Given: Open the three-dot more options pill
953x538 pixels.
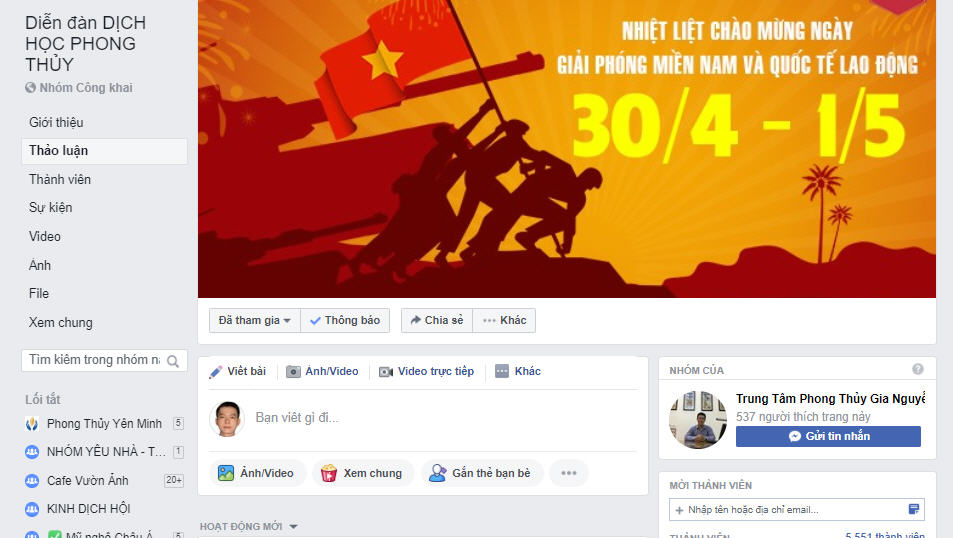Looking at the screenshot, I should 569,473.
